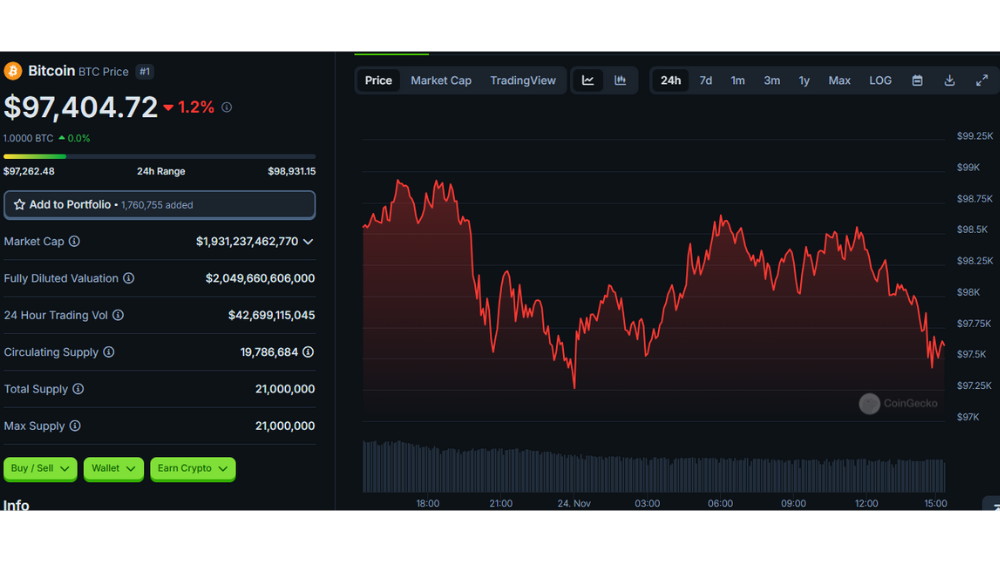Click the Bitcoin logo icon
Image resolution: width=1000 pixels, height=562 pixels.
click(x=13, y=71)
